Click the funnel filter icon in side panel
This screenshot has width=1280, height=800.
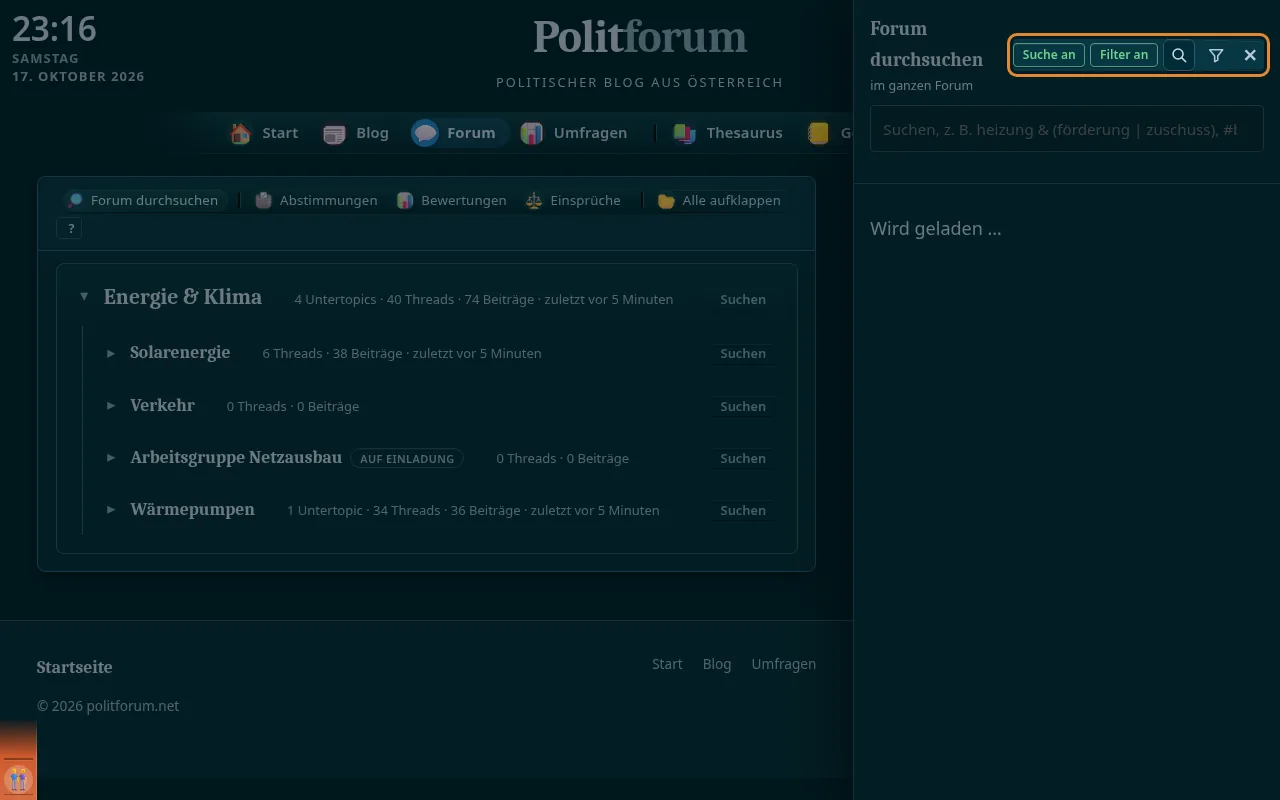(x=1216, y=55)
